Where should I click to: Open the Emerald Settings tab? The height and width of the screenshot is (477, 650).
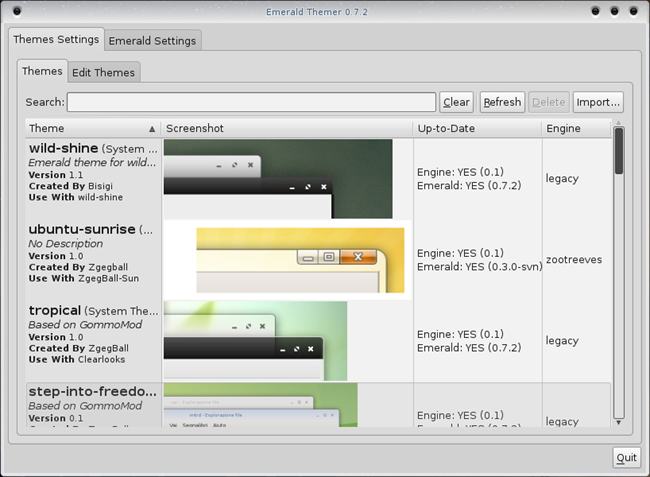point(153,41)
